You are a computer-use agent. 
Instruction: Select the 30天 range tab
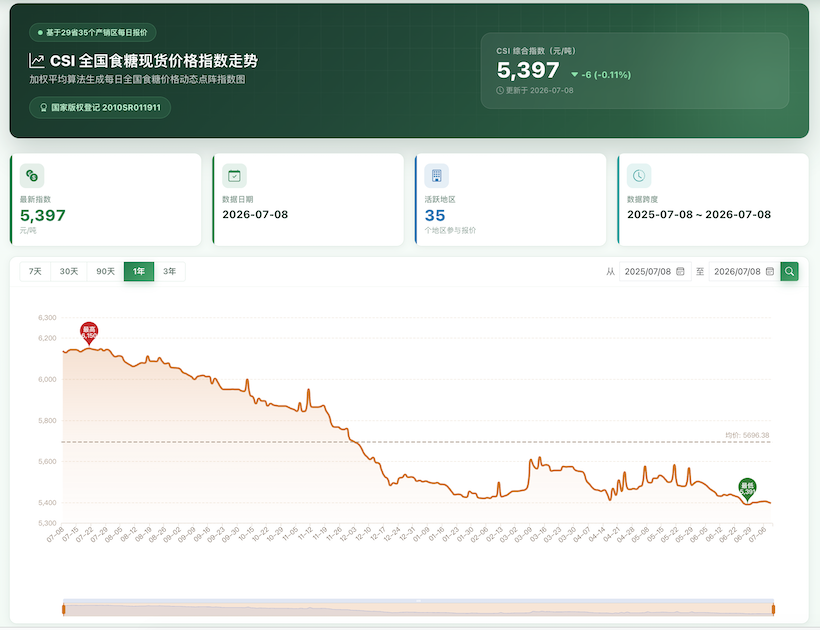(69, 271)
